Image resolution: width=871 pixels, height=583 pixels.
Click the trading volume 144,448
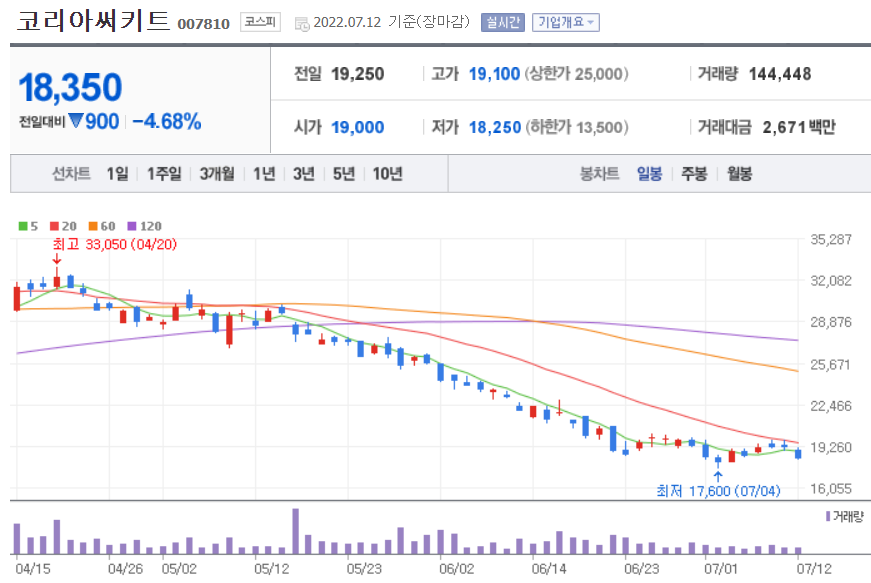tap(780, 74)
